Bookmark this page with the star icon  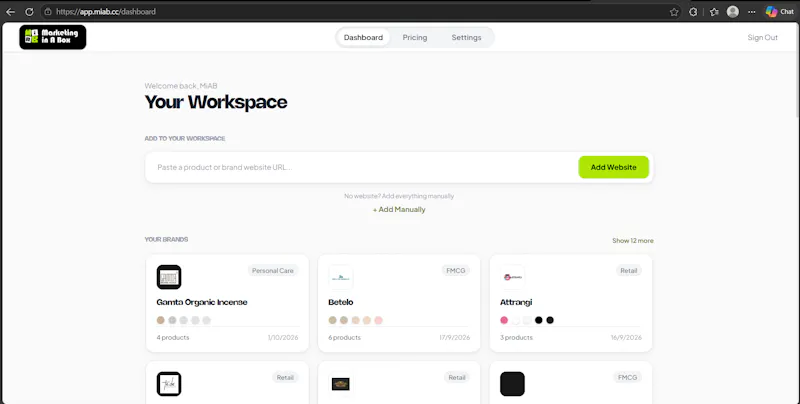674,12
